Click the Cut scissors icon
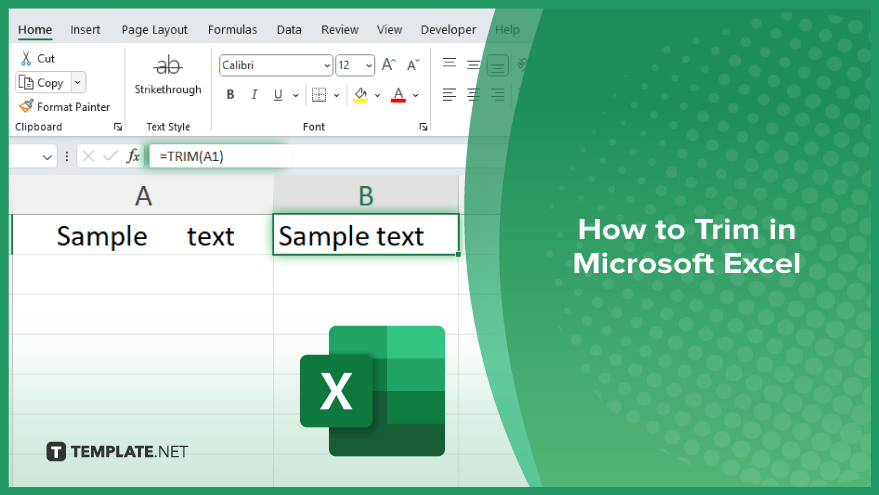Viewport: 879px width, 495px height. click(x=26, y=58)
